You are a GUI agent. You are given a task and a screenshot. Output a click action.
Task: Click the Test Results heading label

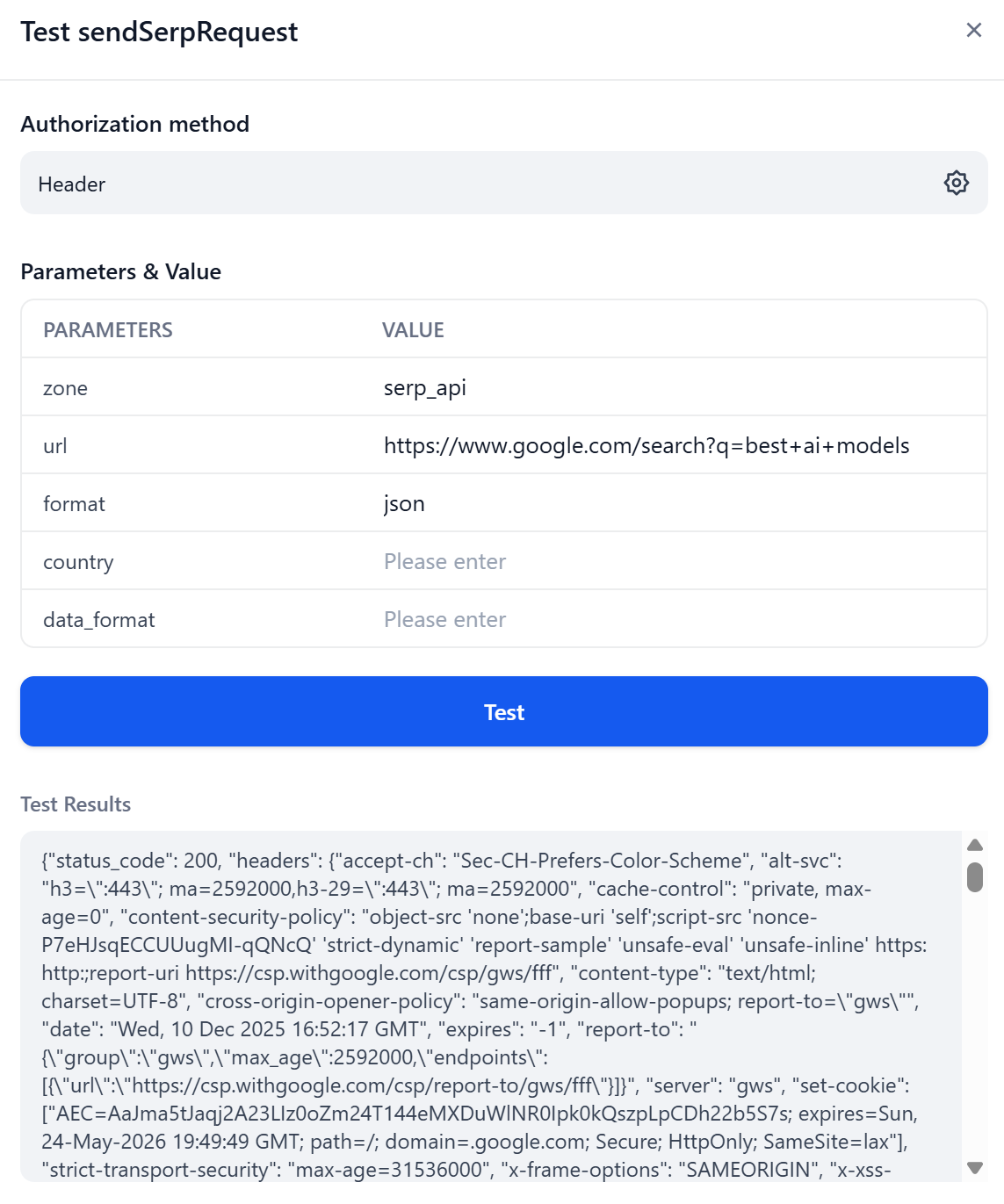coord(76,804)
